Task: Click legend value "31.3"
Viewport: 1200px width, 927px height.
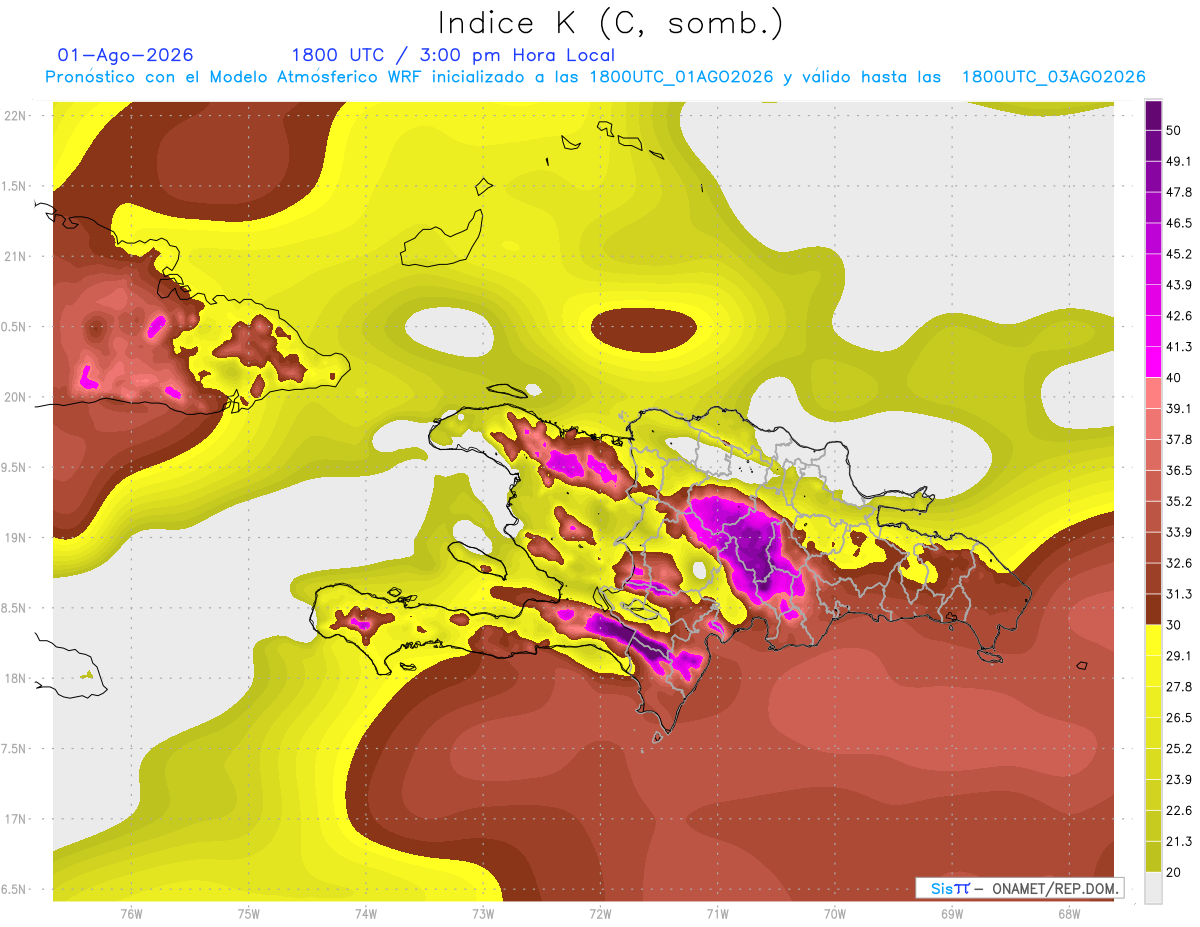Action: click(1179, 594)
